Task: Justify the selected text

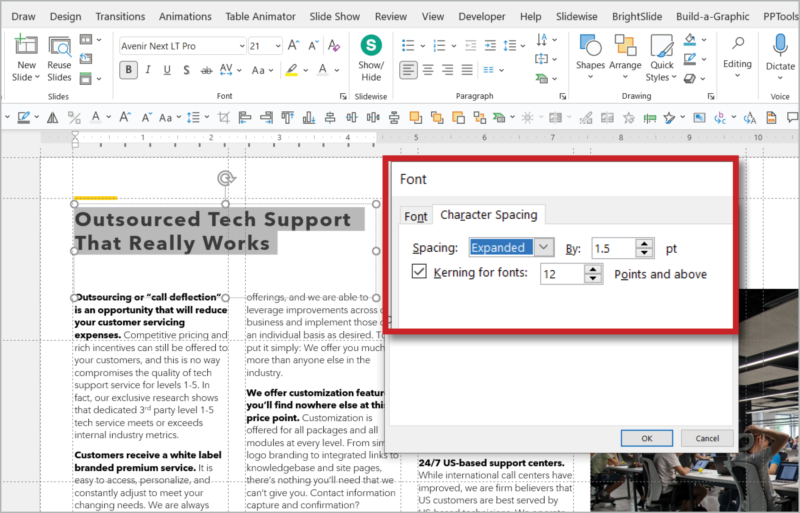Action: 467,70
